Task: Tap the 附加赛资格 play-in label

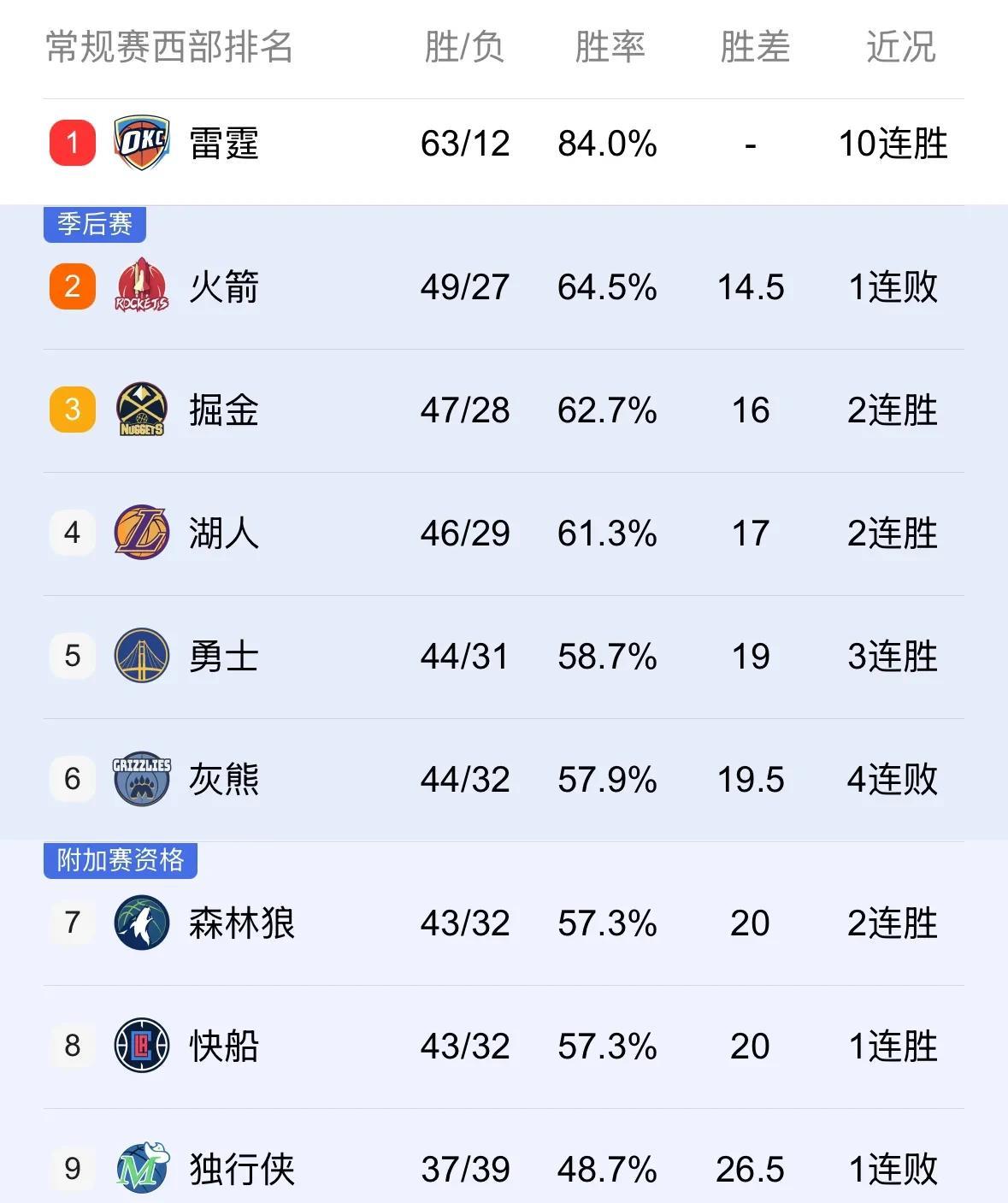Action: (121, 860)
